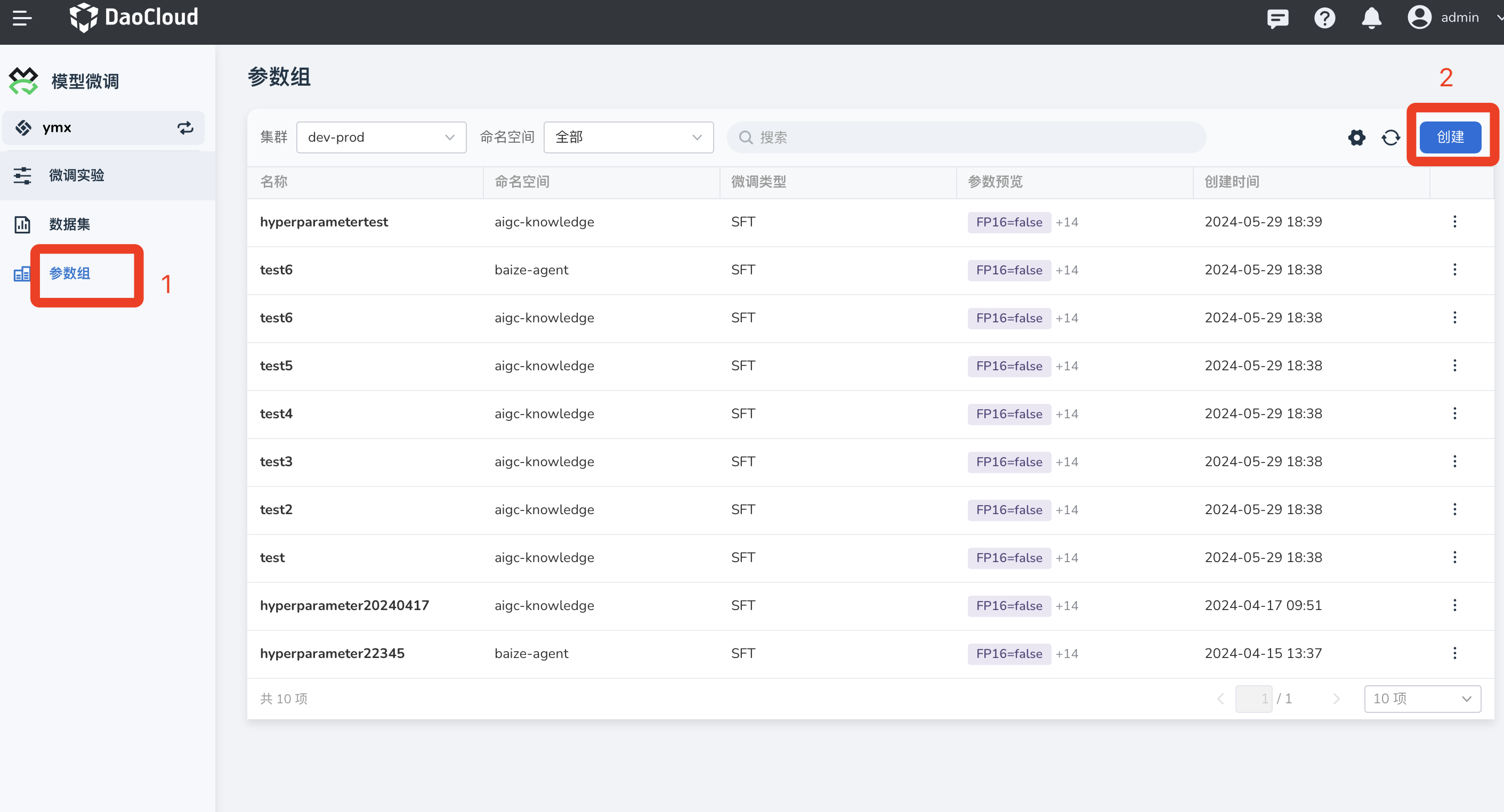Open the notifications bell

coord(1371,18)
